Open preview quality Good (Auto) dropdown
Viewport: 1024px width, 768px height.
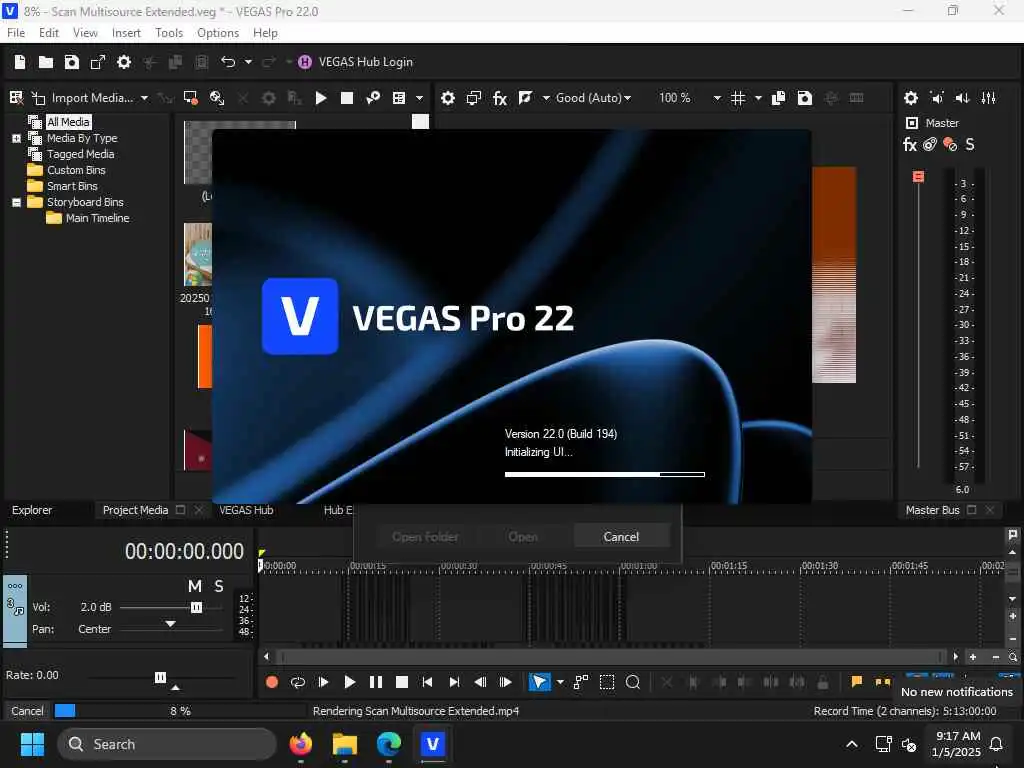594,98
